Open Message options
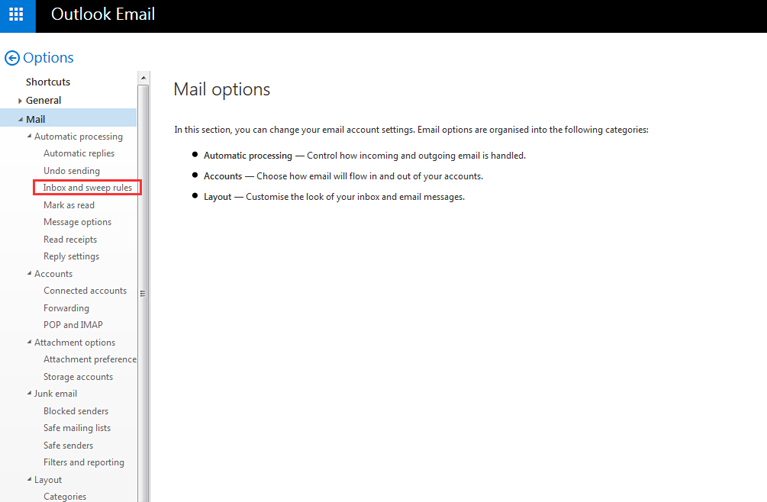Image resolution: width=767 pixels, height=502 pixels. pos(77,222)
